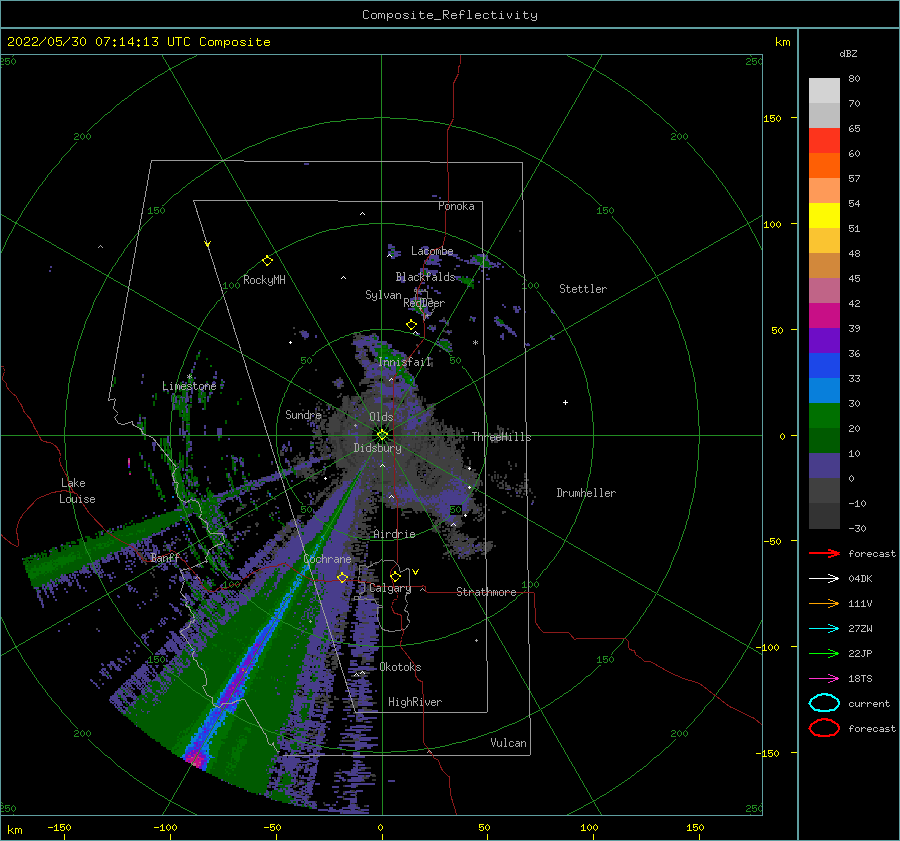Click the green 22JP arrow icon

click(824, 653)
